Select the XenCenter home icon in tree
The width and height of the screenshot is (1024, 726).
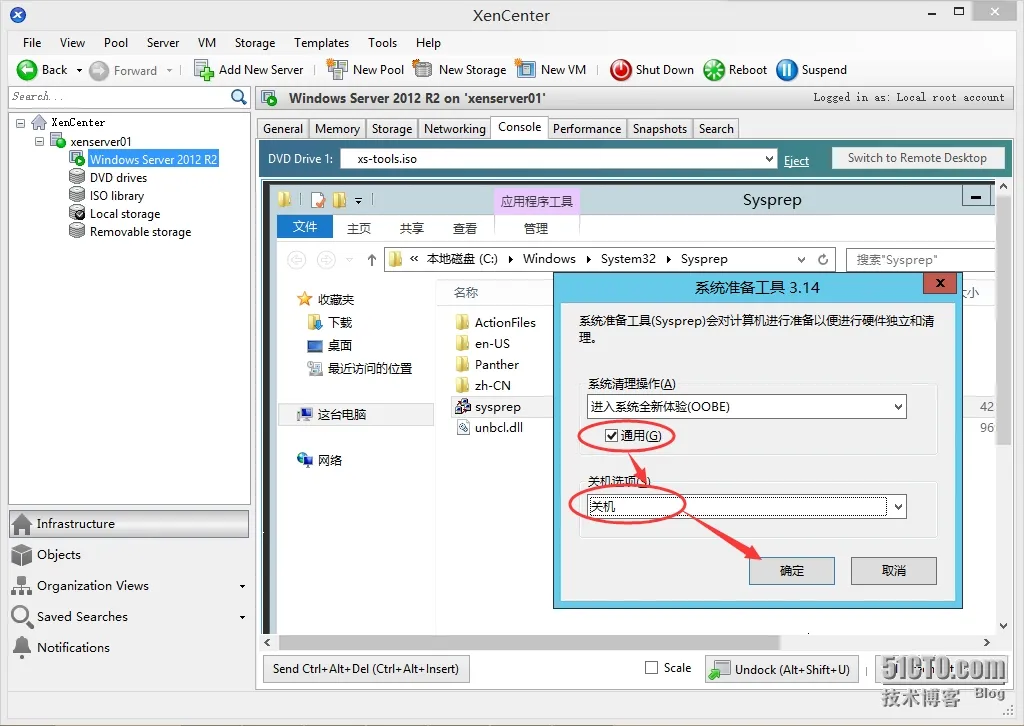[x=39, y=122]
